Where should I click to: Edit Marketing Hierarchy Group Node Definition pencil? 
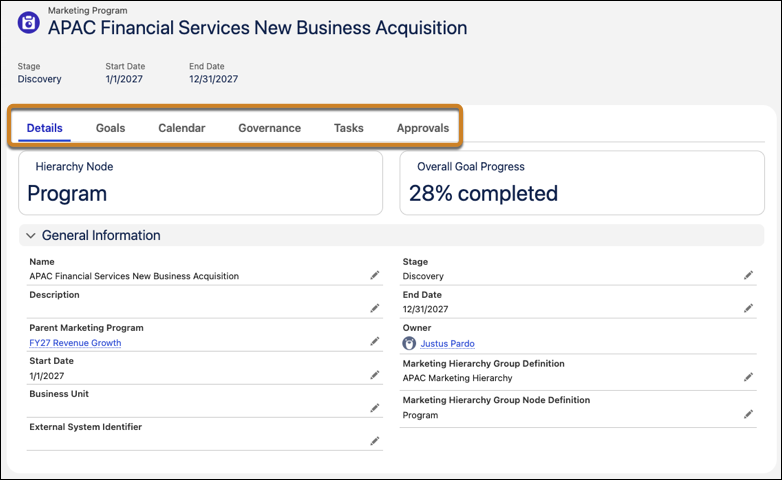[748, 414]
